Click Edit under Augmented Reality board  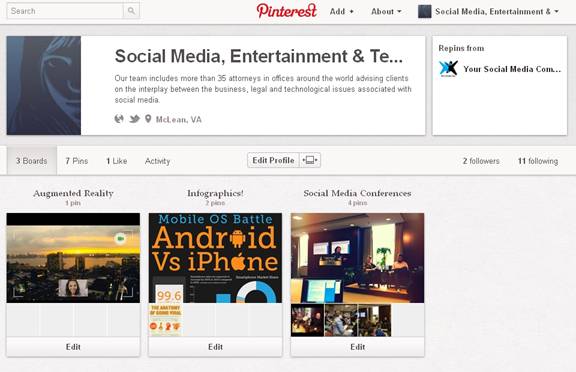point(73,347)
